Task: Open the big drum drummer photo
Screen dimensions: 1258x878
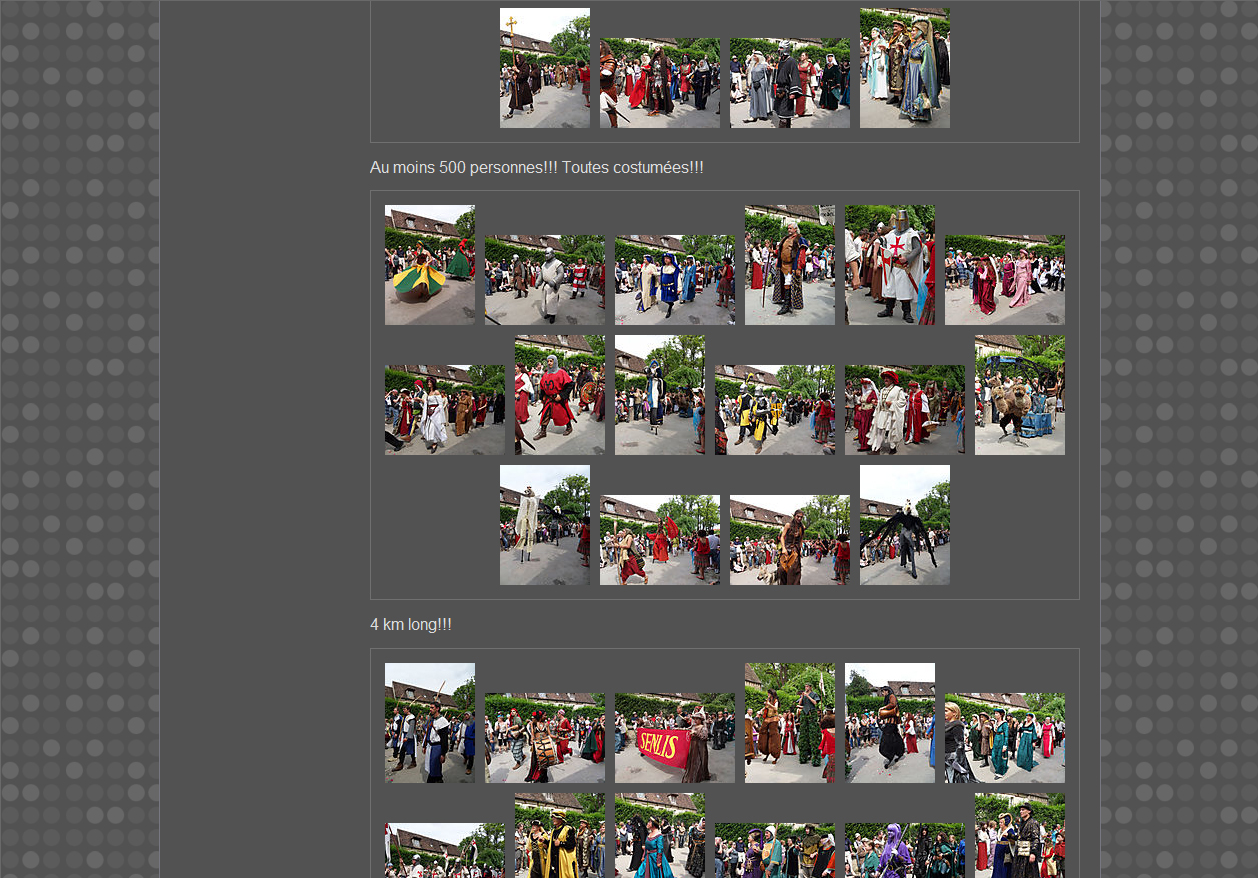Action: (x=544, y=738)
